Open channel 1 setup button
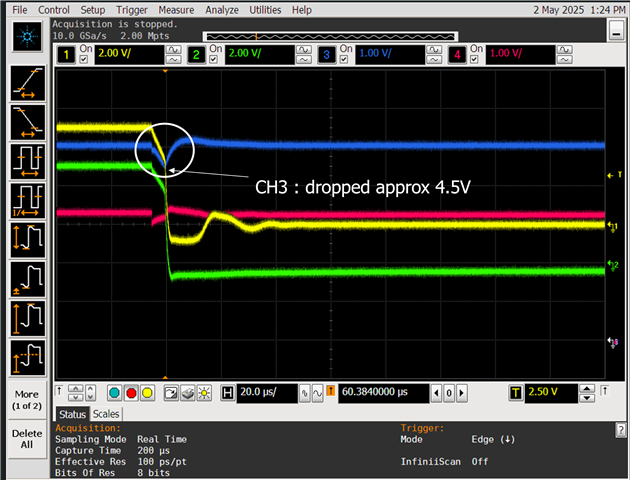Viewport: 630px width, 480px height. pos(66,55)
